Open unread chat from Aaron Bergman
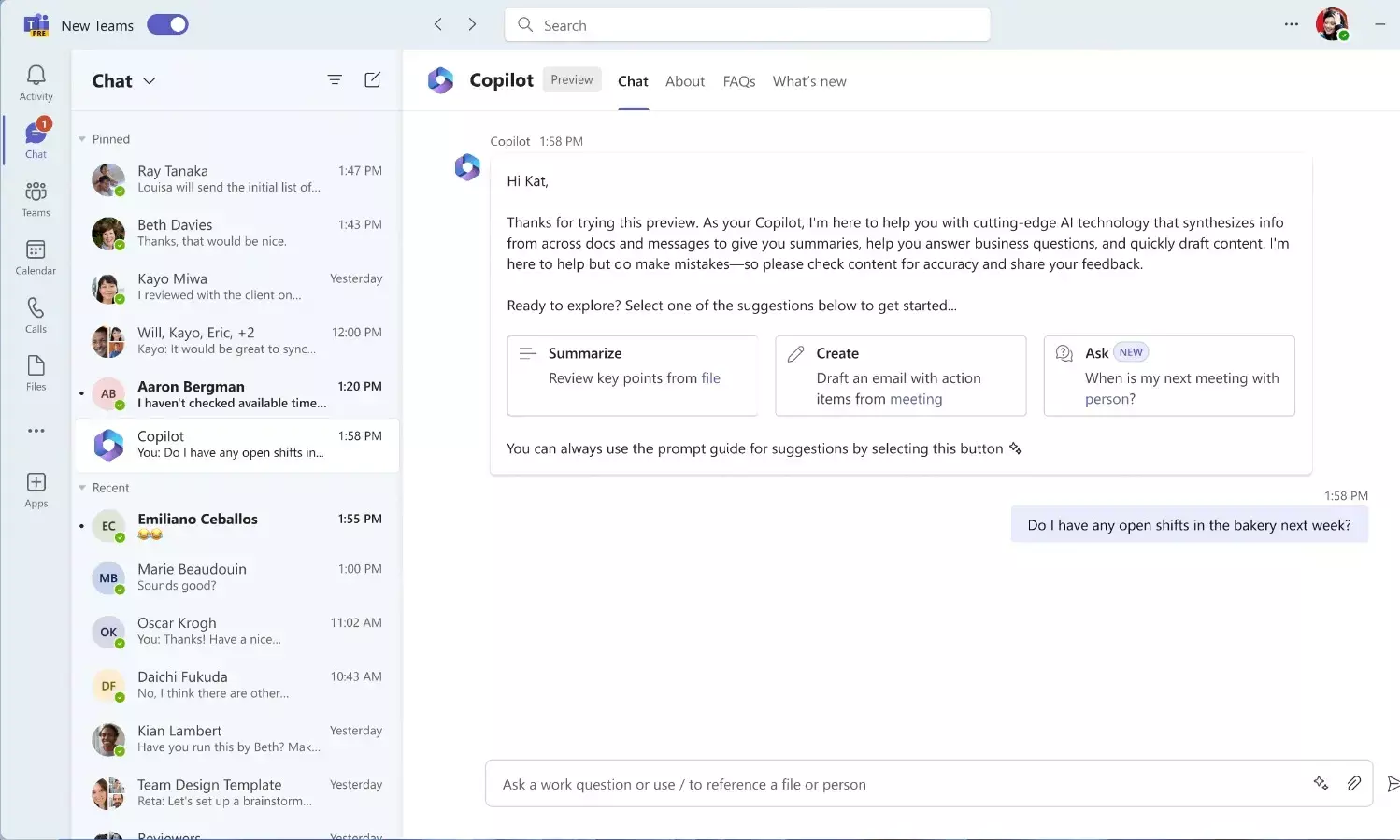 click(x=236, y=394)
